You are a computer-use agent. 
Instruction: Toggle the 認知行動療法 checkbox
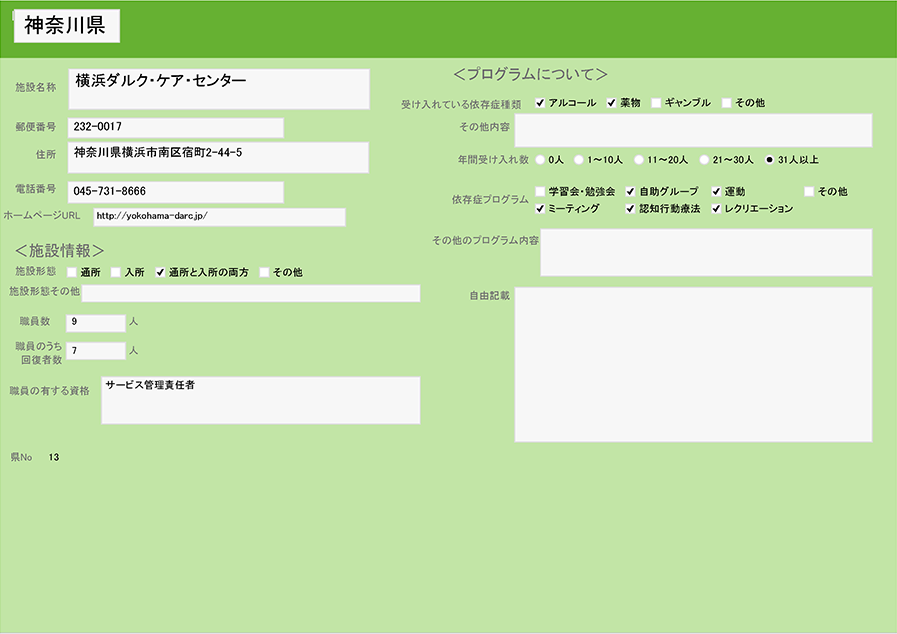click(x=631, y=209)
